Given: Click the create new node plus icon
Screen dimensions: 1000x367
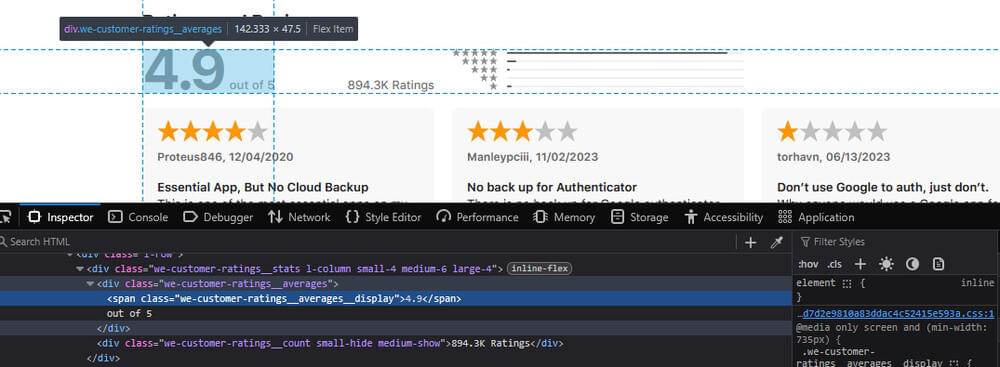Looking at the screenshot, I should (x=750, y=243).
